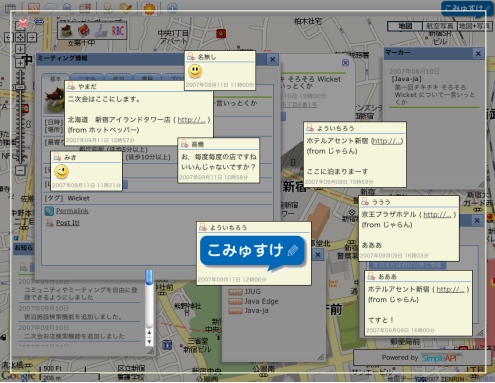495x383 pixels.
Task: Click the map zoom slider handle
Action: (20, 87)
